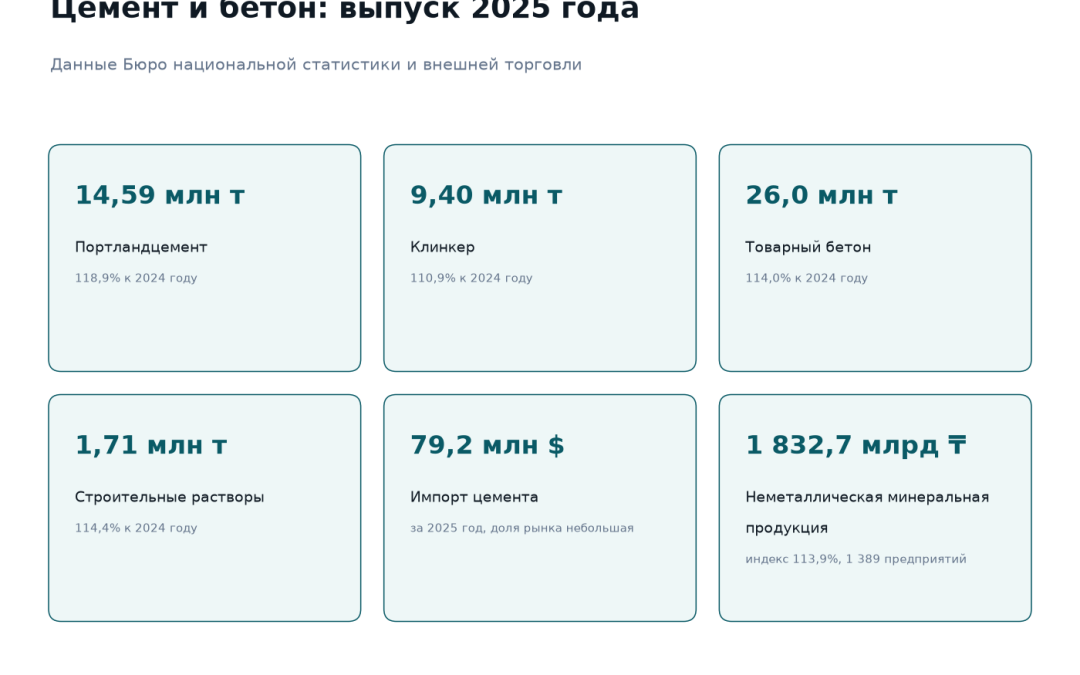This screenshot has height=675, width=1080.
Task: Select the '26,0 млн т' value
Action: [821, 195]
